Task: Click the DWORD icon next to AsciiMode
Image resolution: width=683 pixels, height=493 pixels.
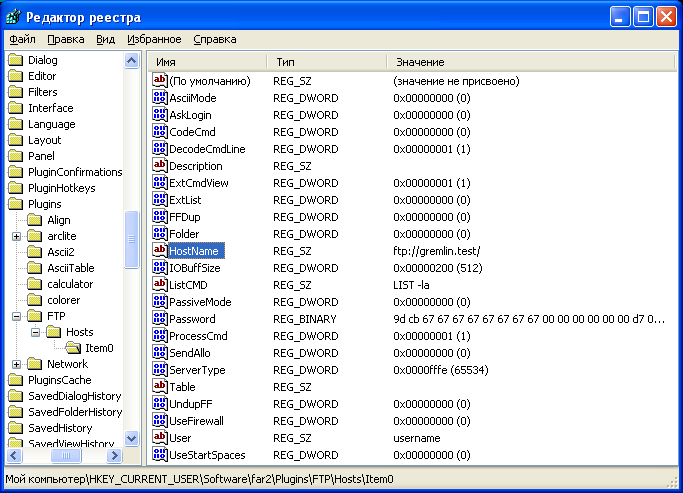Action: point(160,98)
